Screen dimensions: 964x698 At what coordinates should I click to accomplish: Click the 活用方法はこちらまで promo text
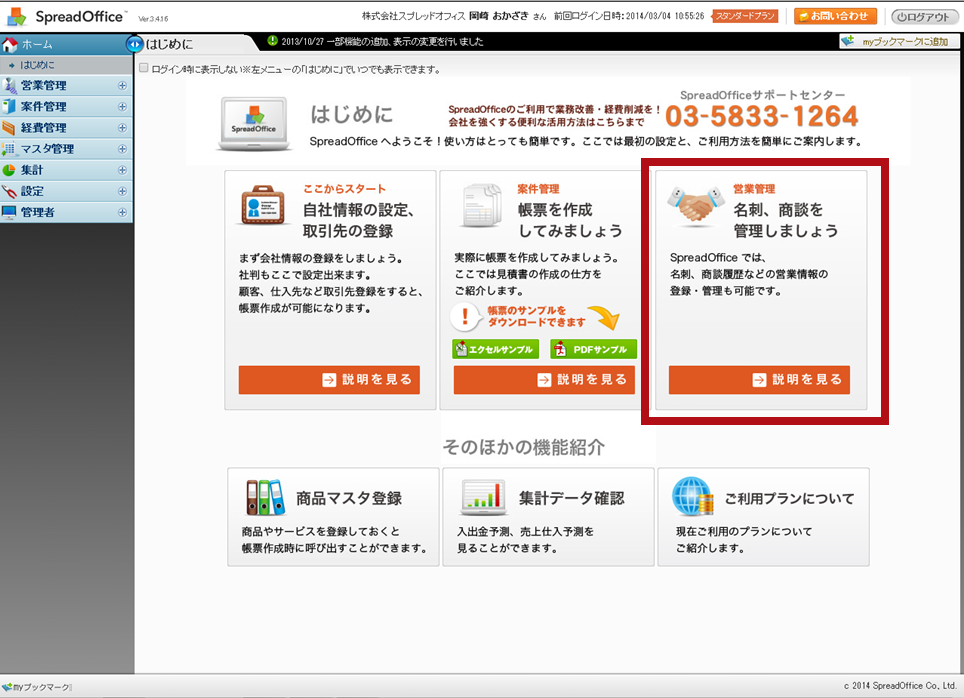point(547,122)
